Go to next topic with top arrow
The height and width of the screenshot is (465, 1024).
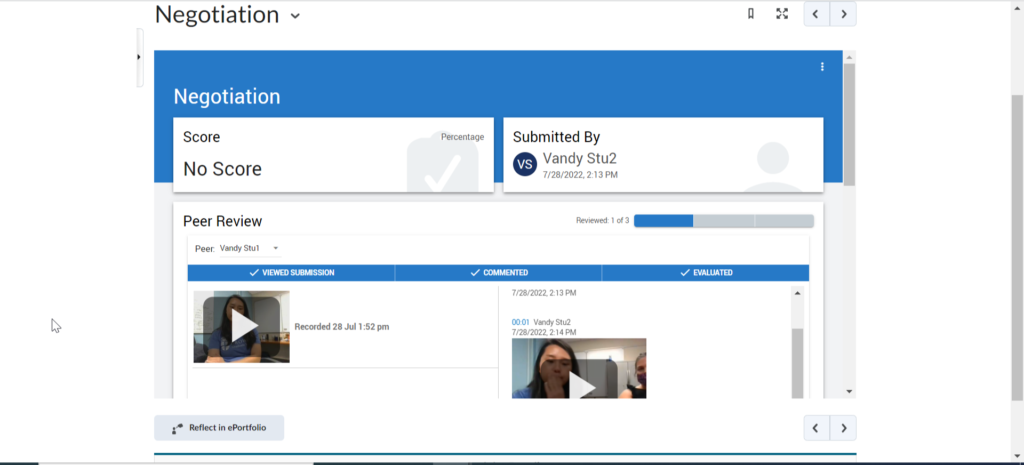pyautogui.click(x=844, y=14)
